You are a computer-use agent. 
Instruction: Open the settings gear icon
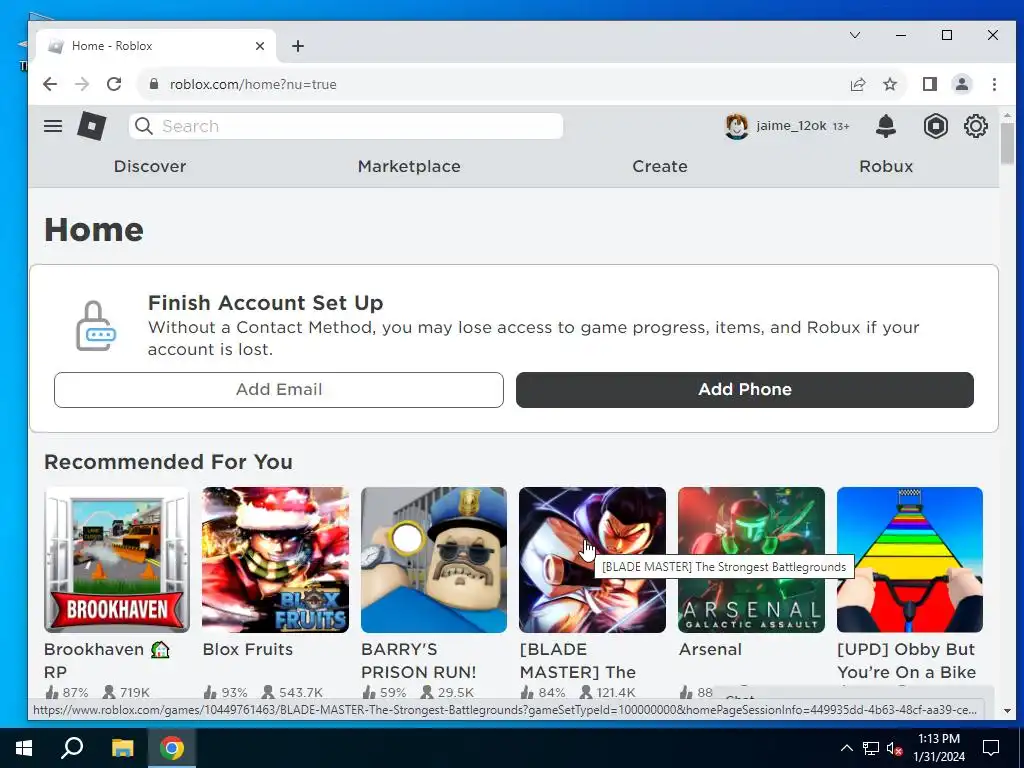point(976,126)
